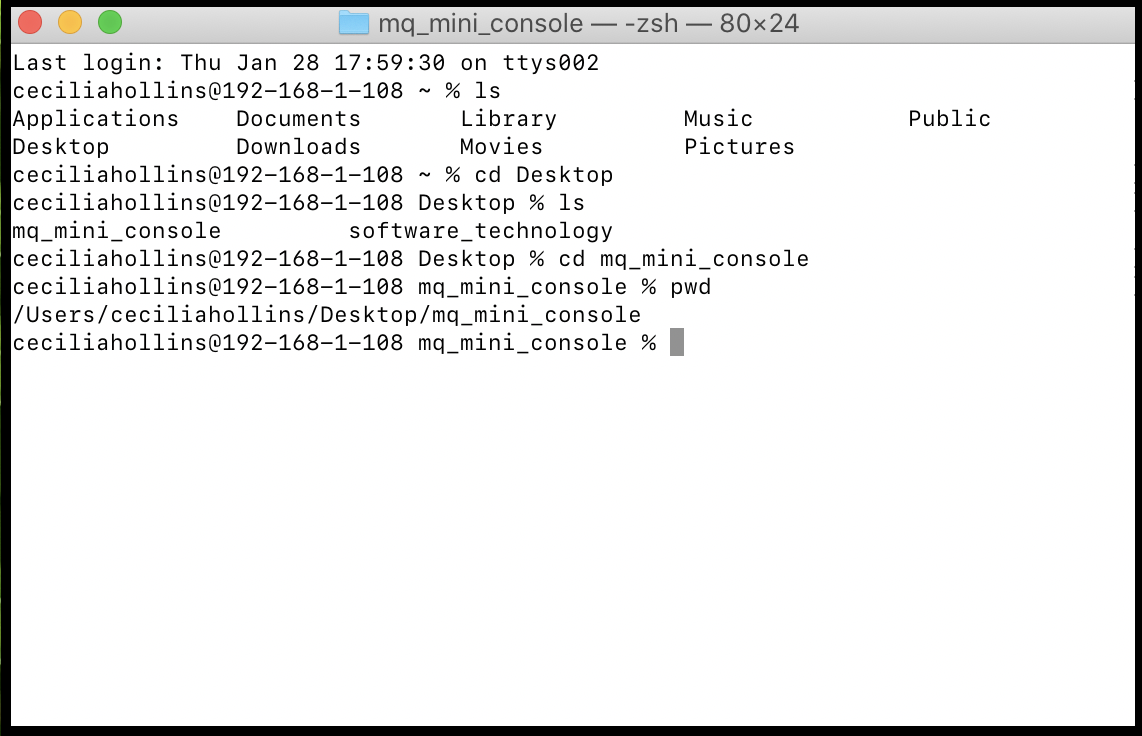Image resolution: width=1142 pixels, height=736 pixels.
Task: Click the typed cd Desktop command
Action: point(543,175)
